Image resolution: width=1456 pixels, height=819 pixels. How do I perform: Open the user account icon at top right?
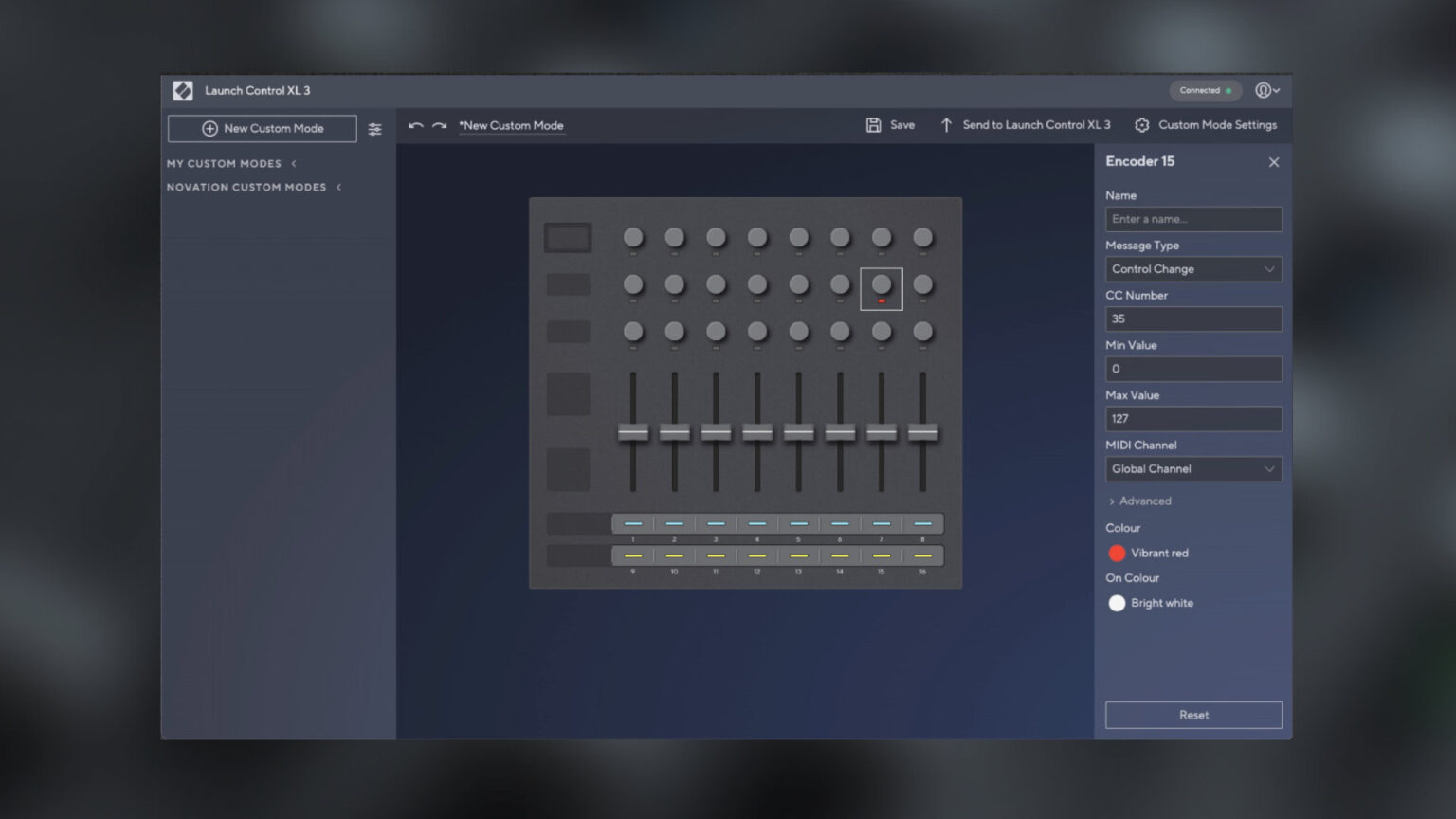pyautogui.click(x=1263, y=90)
